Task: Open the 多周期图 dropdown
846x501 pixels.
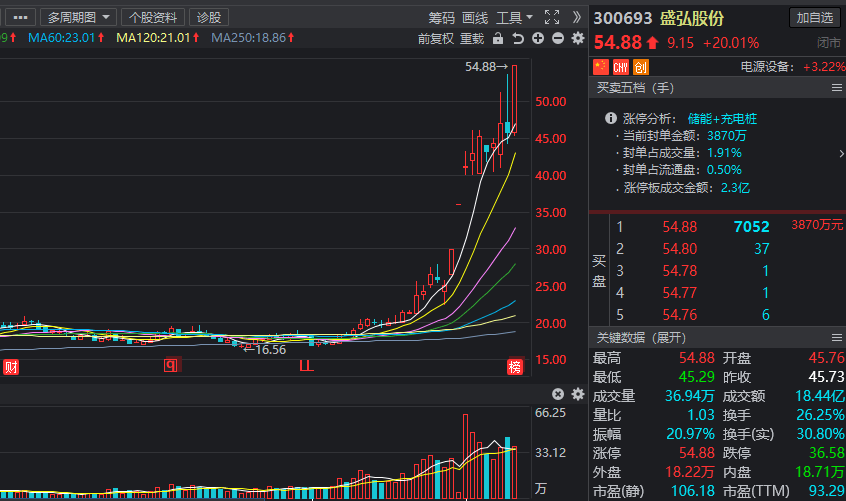Action: 78,17
